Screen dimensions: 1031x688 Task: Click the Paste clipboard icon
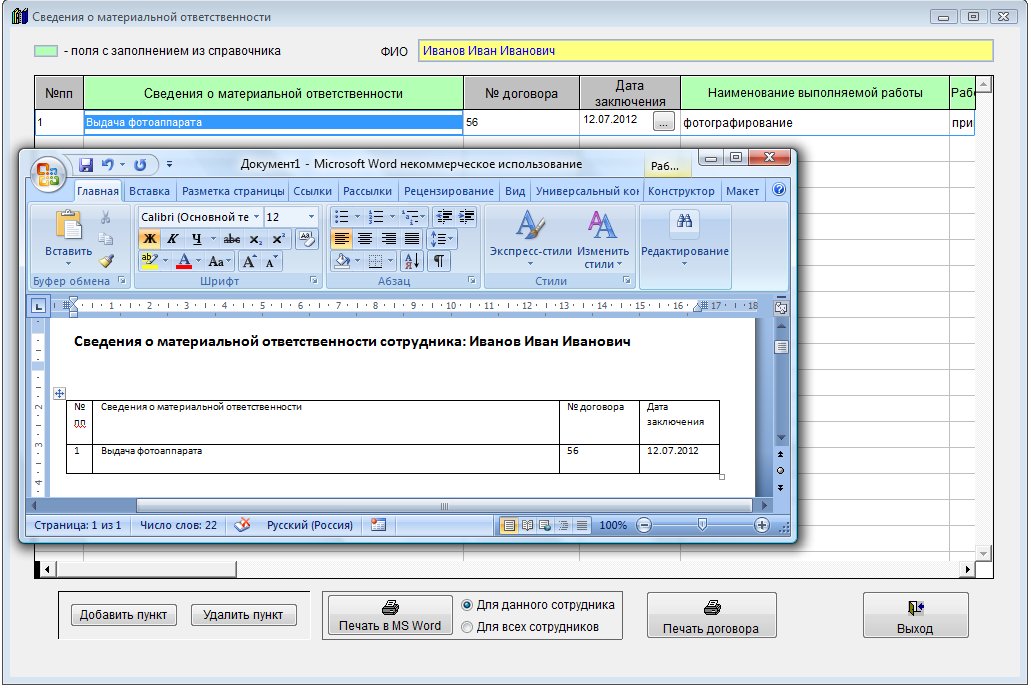click(x=68, y=225)
